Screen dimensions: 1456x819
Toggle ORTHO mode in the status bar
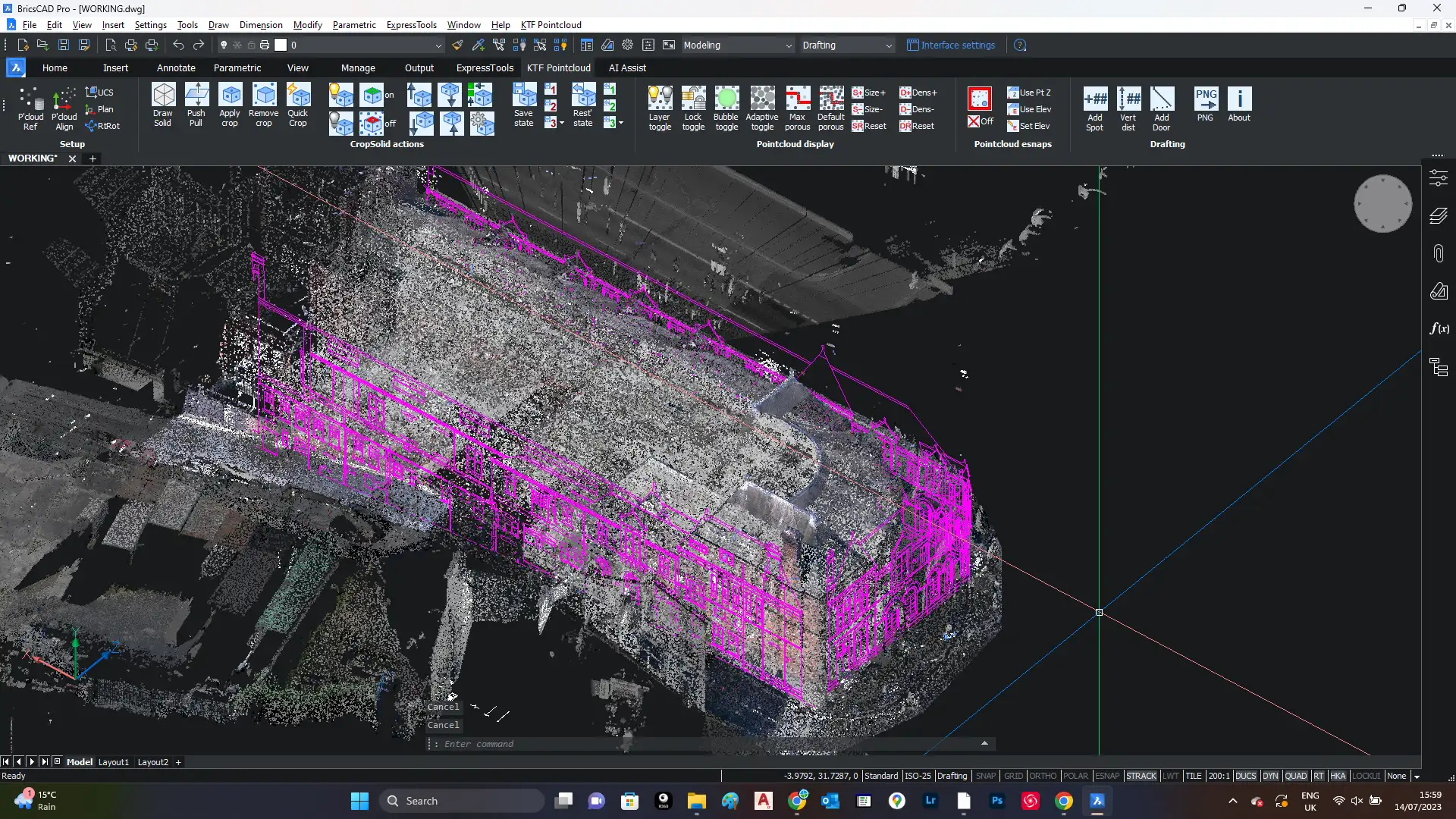pyautogui.click(x=1043, y=776)
